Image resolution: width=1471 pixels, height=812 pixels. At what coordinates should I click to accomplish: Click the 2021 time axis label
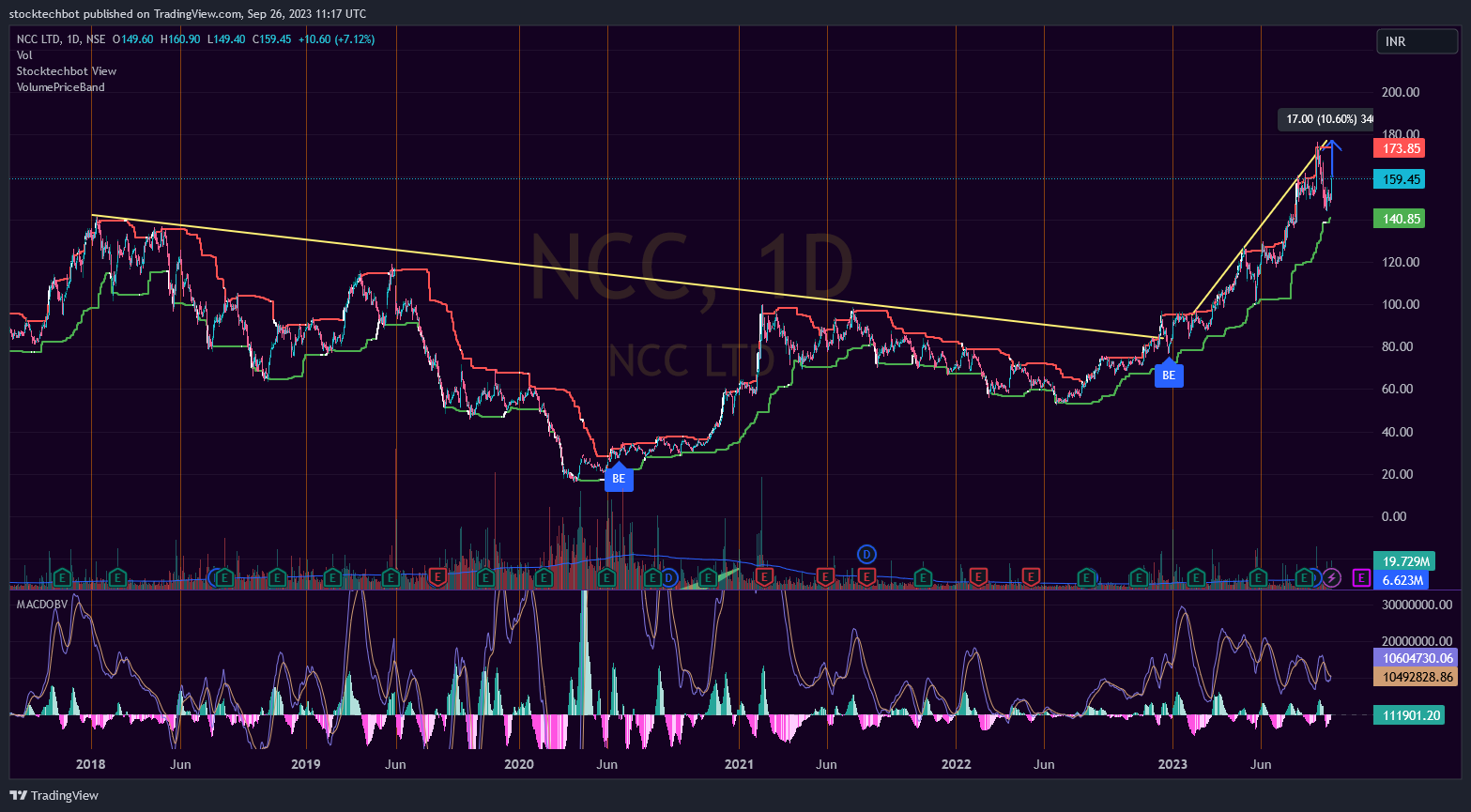pyautogui.click(x=740, y=764)
